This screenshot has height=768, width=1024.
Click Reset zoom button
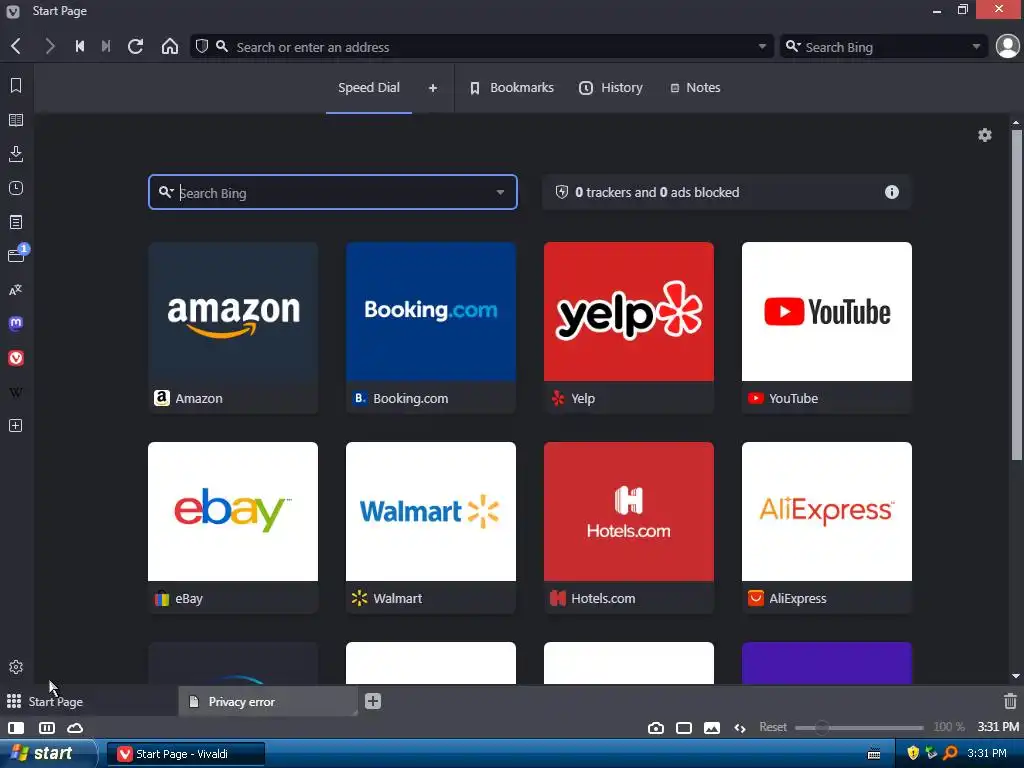point(773,727)
